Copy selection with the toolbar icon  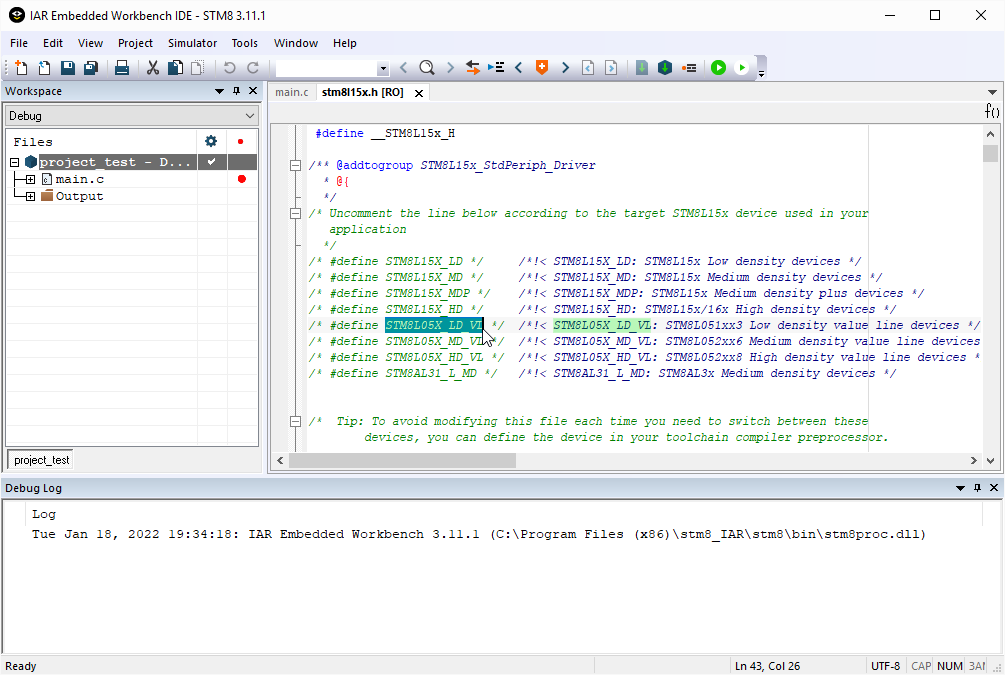pos(175,67)
